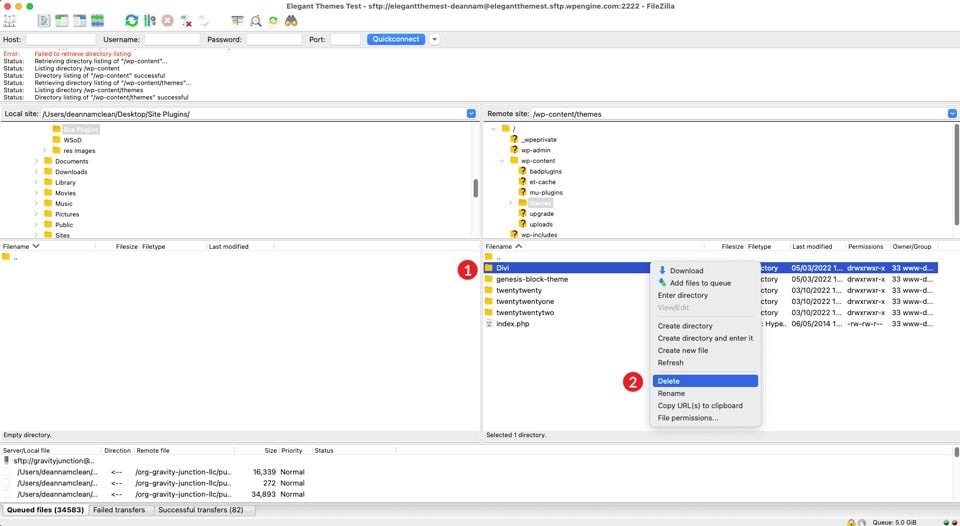Collapse the wp-content remote tree node
Image resolution: width=960 pixels, height=526 pixels.
coord(502,161)
